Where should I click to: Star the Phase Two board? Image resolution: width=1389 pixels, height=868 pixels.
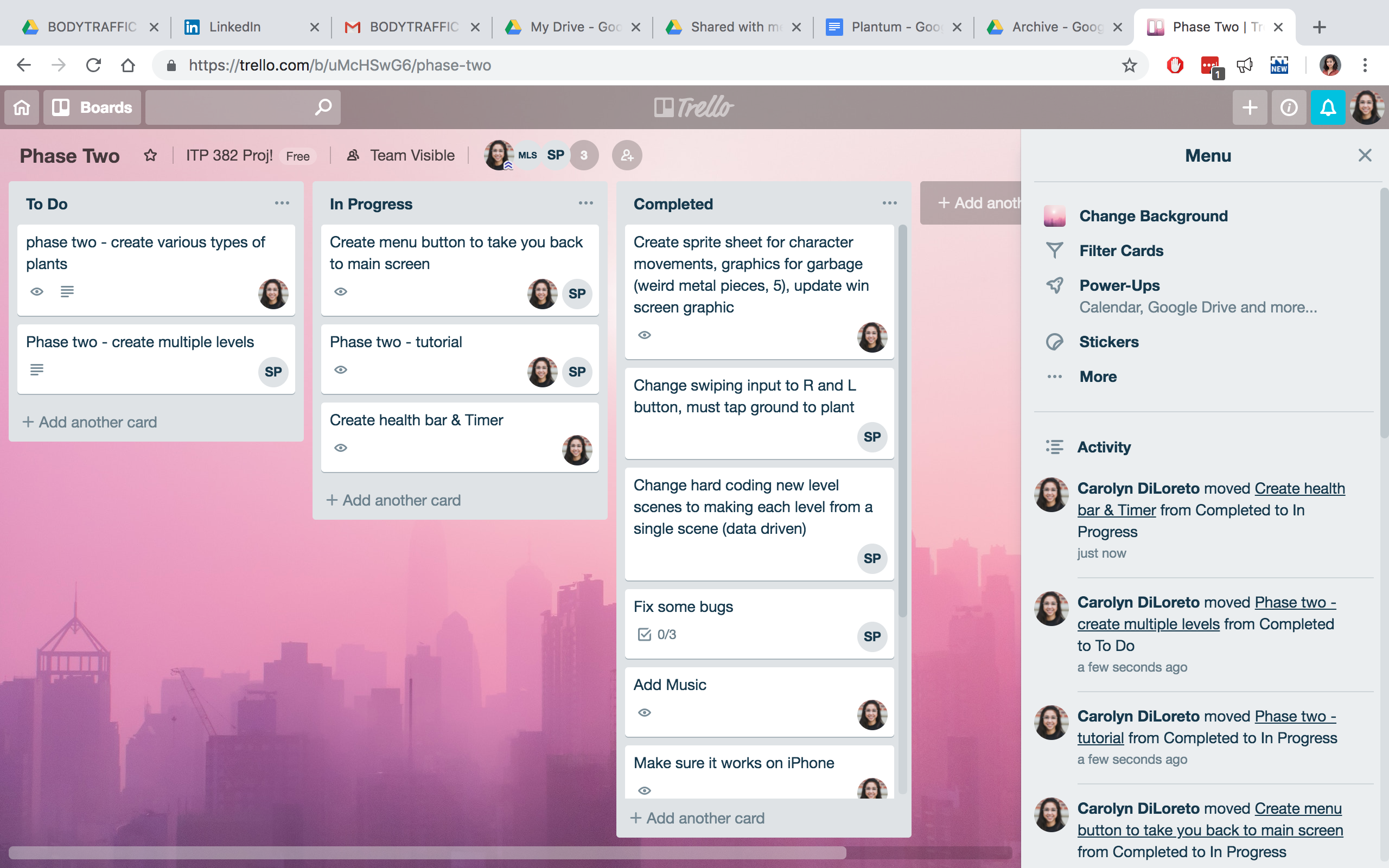(x=150, y=155)
